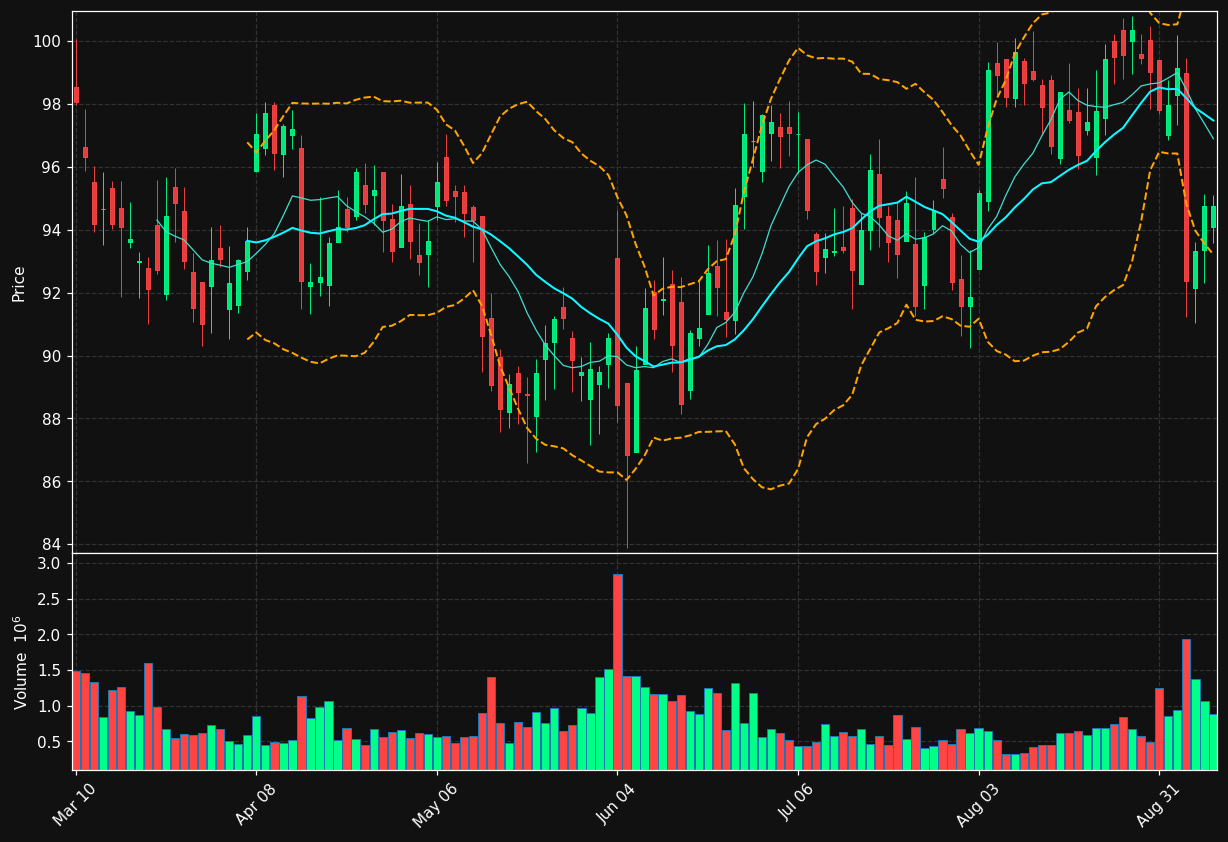Click the 98 price axis value

(53, 105)
